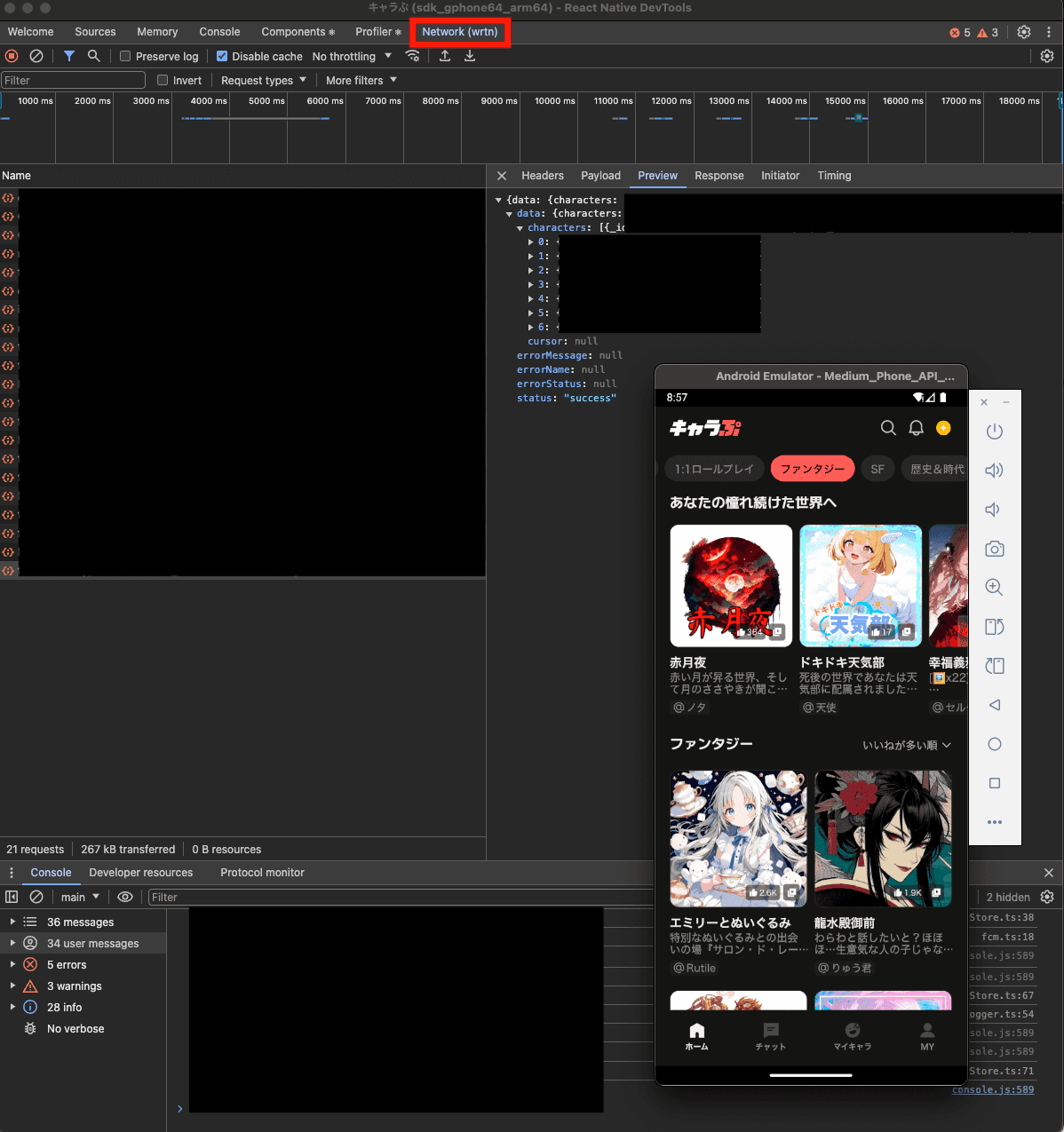Open the Timing tab

click(834, 176)
